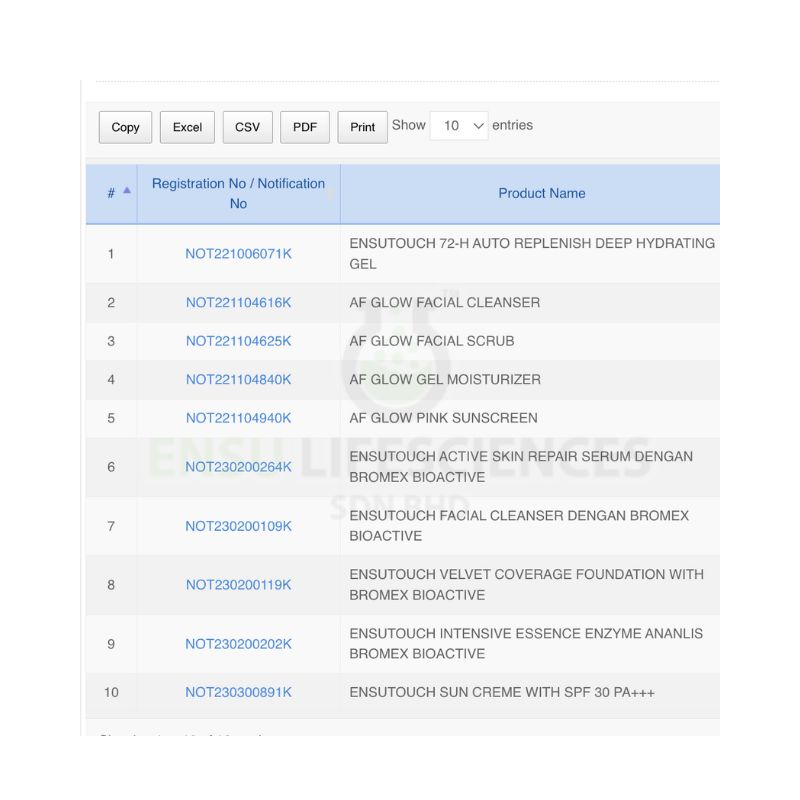The height and width of the screenshot is (800, 800).
Task: Export the table as PDF
Action: [305, 127]
